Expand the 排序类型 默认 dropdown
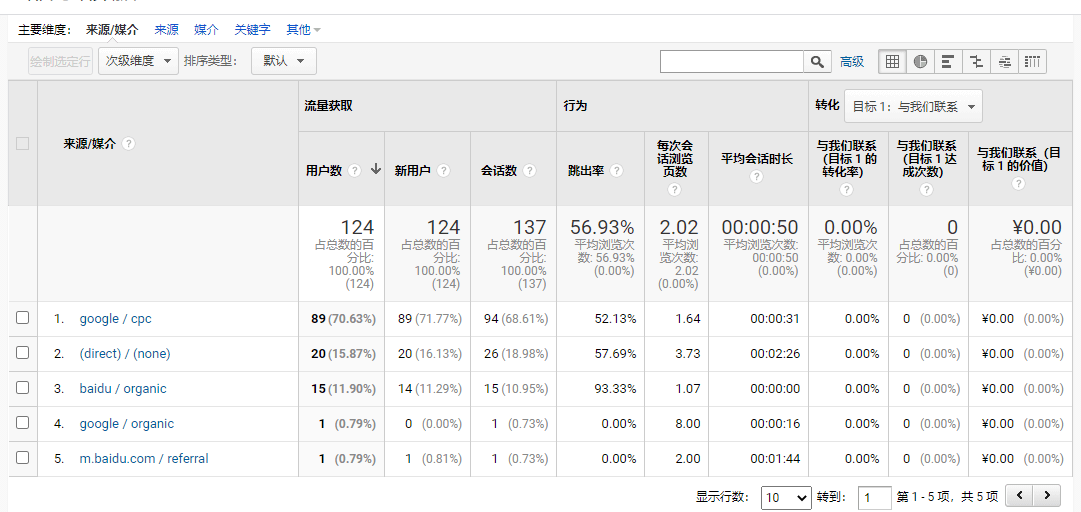 284,61
